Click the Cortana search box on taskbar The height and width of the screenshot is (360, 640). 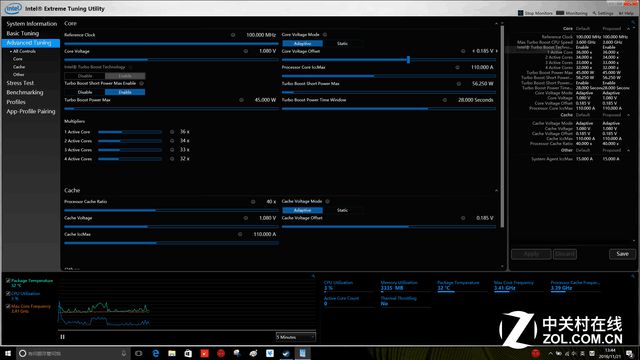click(73, 353)
